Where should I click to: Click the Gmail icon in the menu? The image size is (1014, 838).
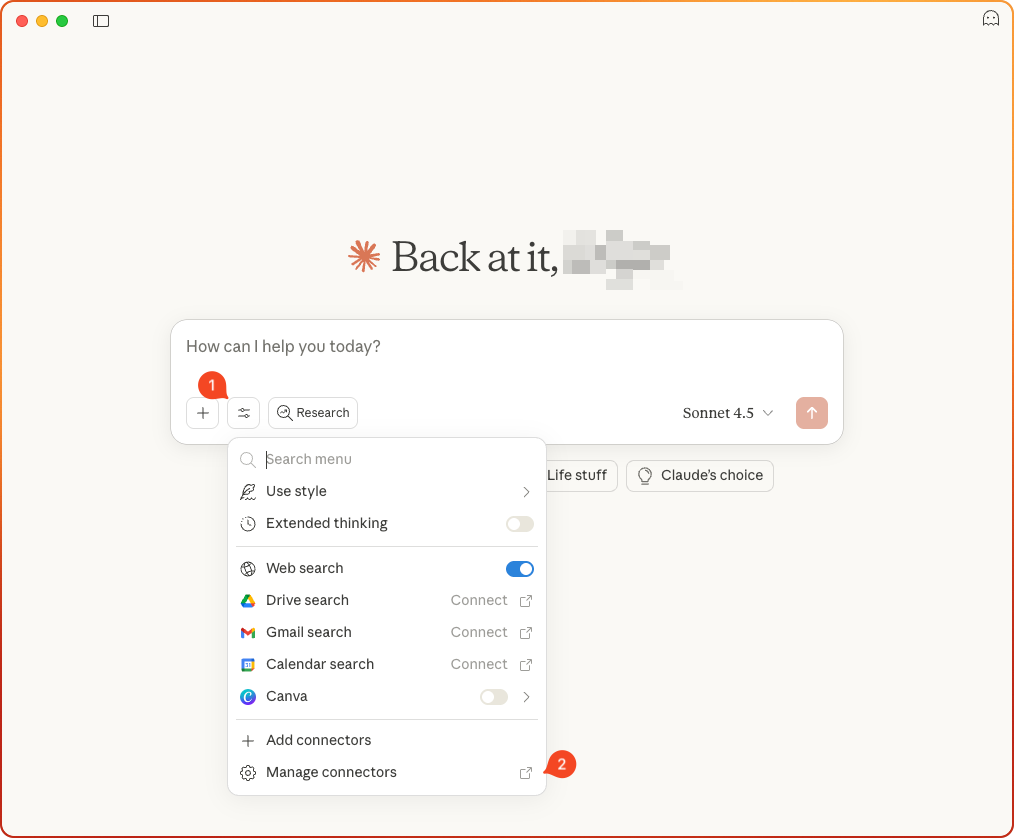click(x=248, y=632)
